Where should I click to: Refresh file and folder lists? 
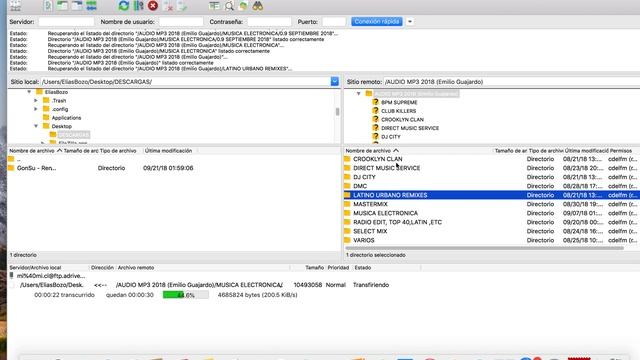(123, 6)
